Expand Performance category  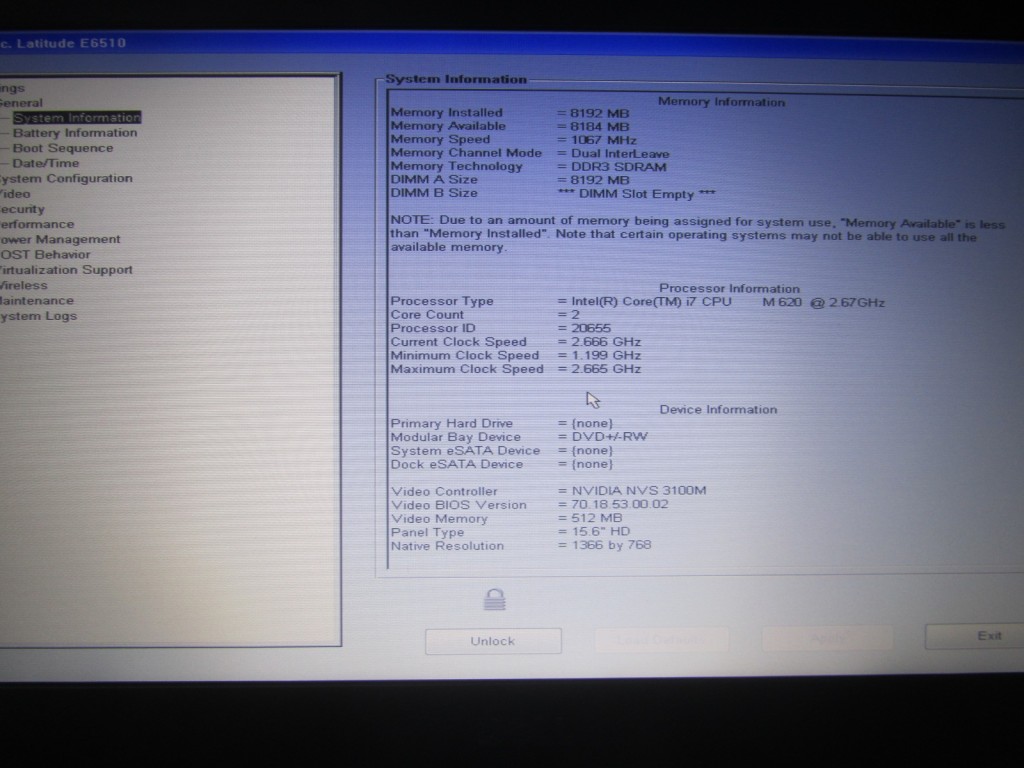pyautogui.click(x=37, y=224)
